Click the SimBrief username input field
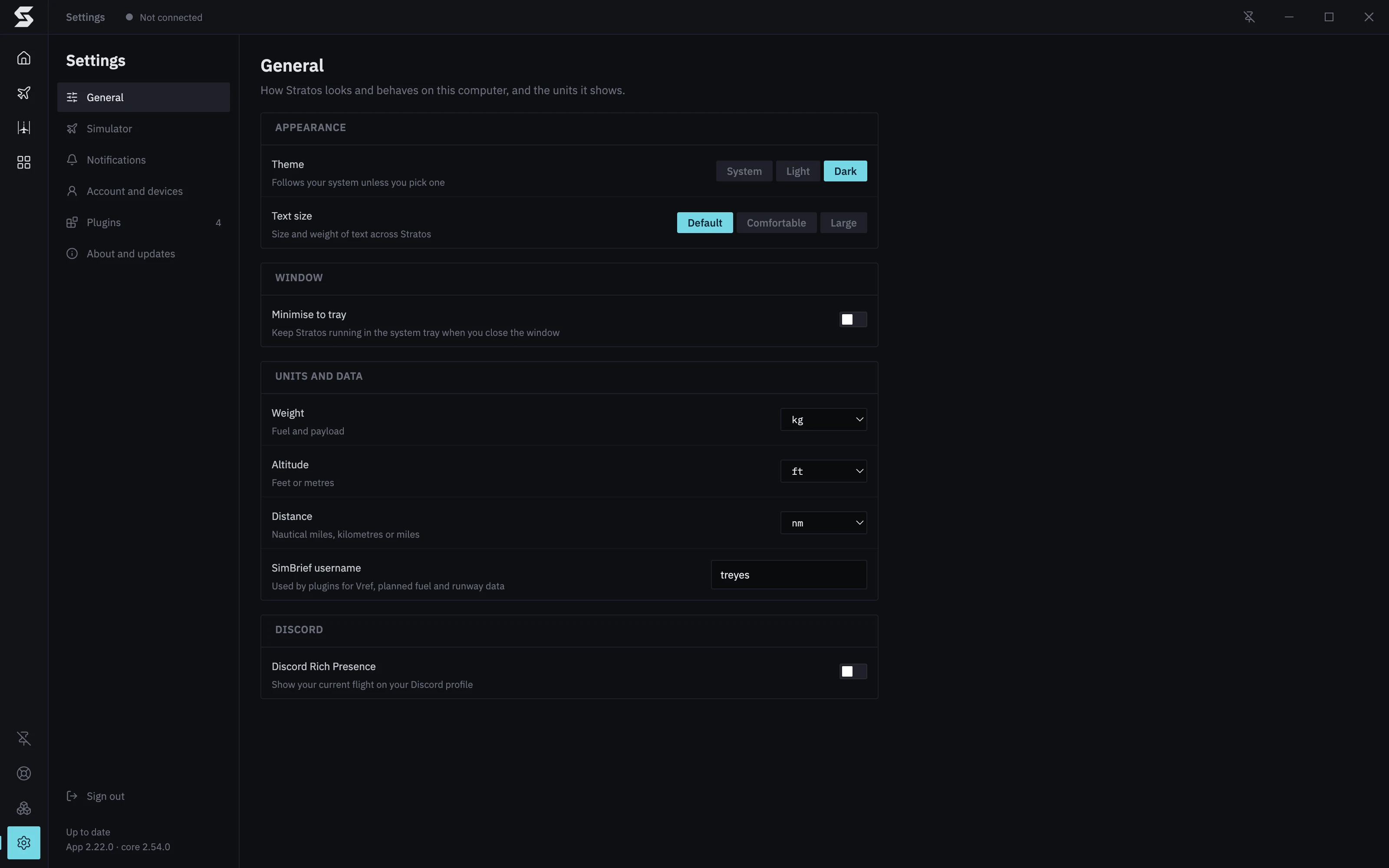Viewport: 1389px width, 868px height. click(x=789, y=575)
